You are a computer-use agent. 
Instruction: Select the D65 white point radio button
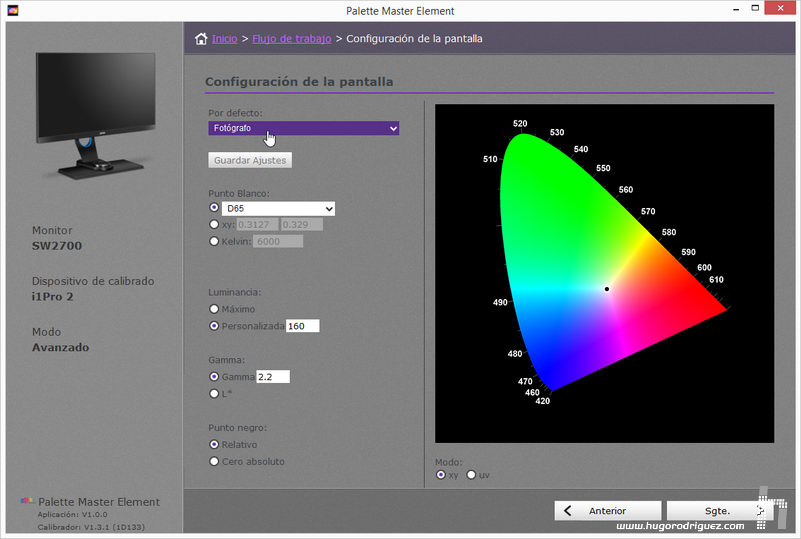click(x=214, y=207)
